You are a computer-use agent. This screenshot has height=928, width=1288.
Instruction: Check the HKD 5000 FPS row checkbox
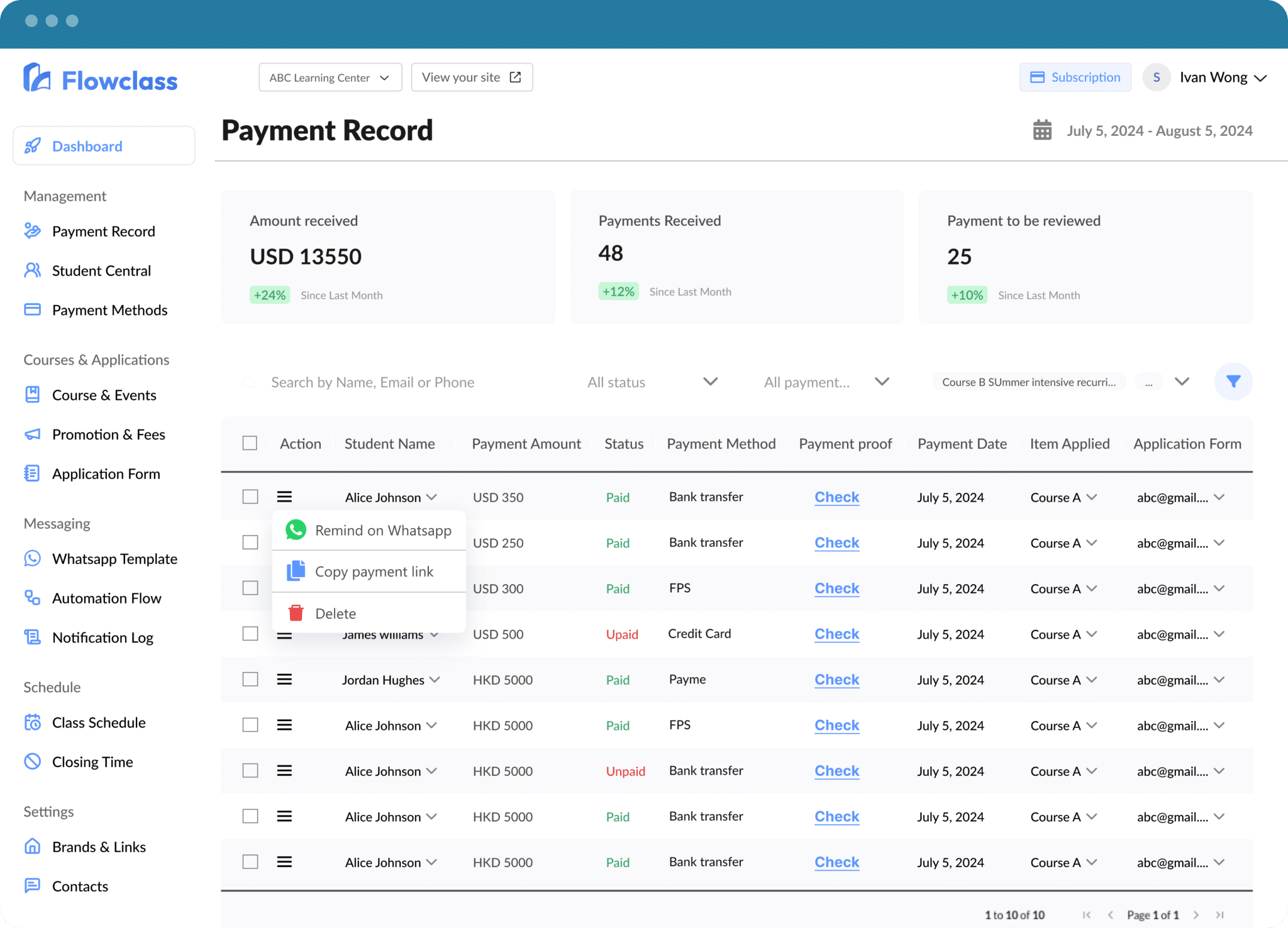tap(250, 725)
